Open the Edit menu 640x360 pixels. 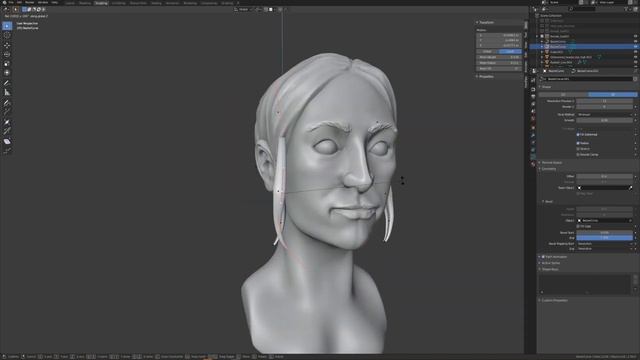point(19,2)
